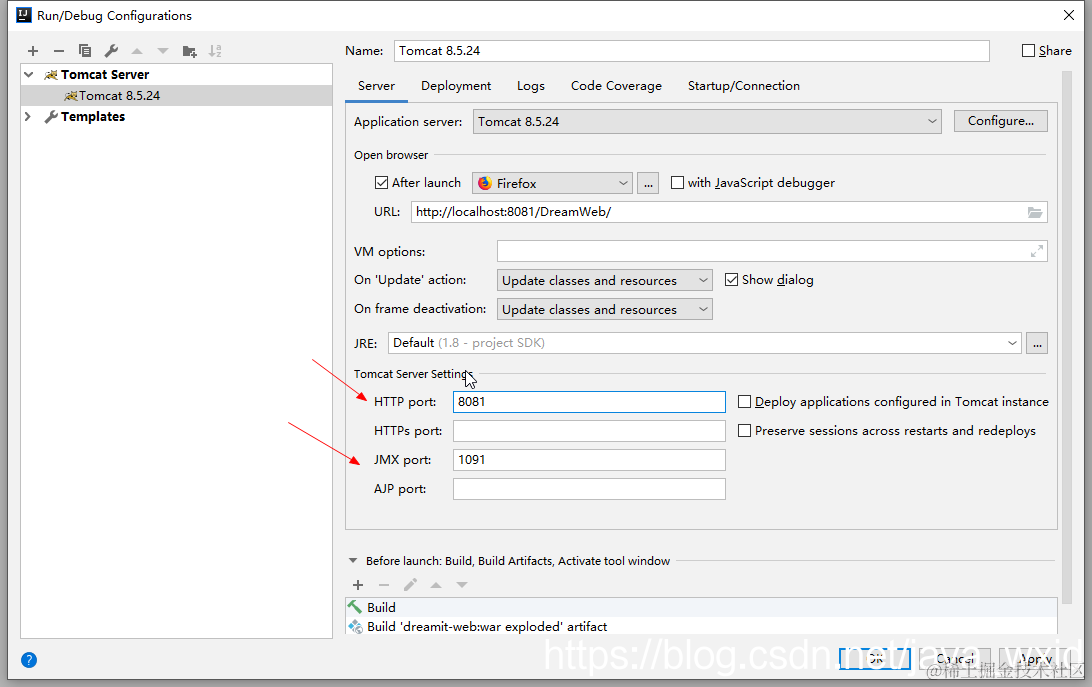Open JRE dropdown
Viewport: 1092px width, 687px height.
pyautogui.click(x=705, y=343)
